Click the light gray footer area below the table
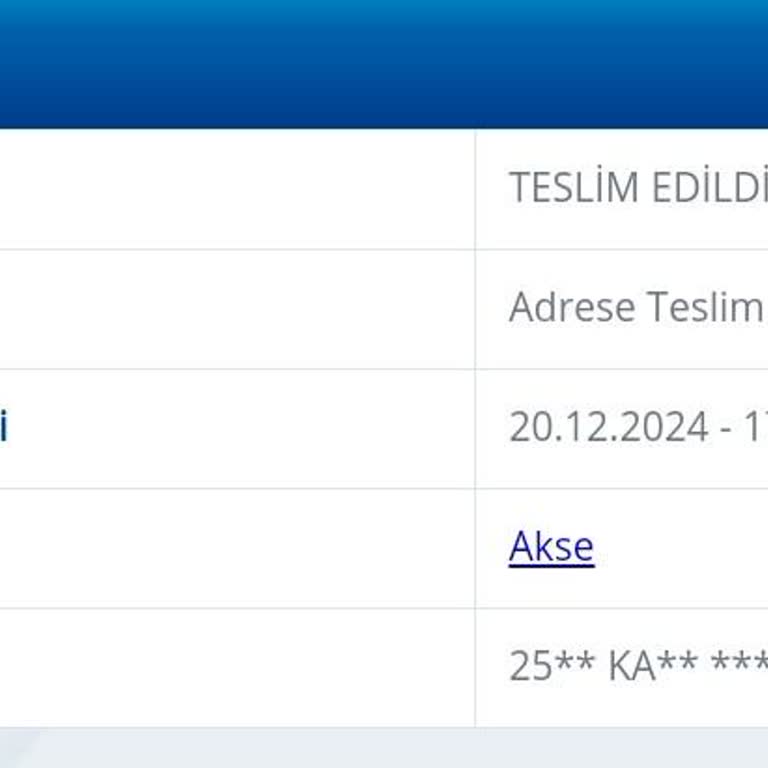768x768 pixels. pyautogui.click(x=384, y=748)
